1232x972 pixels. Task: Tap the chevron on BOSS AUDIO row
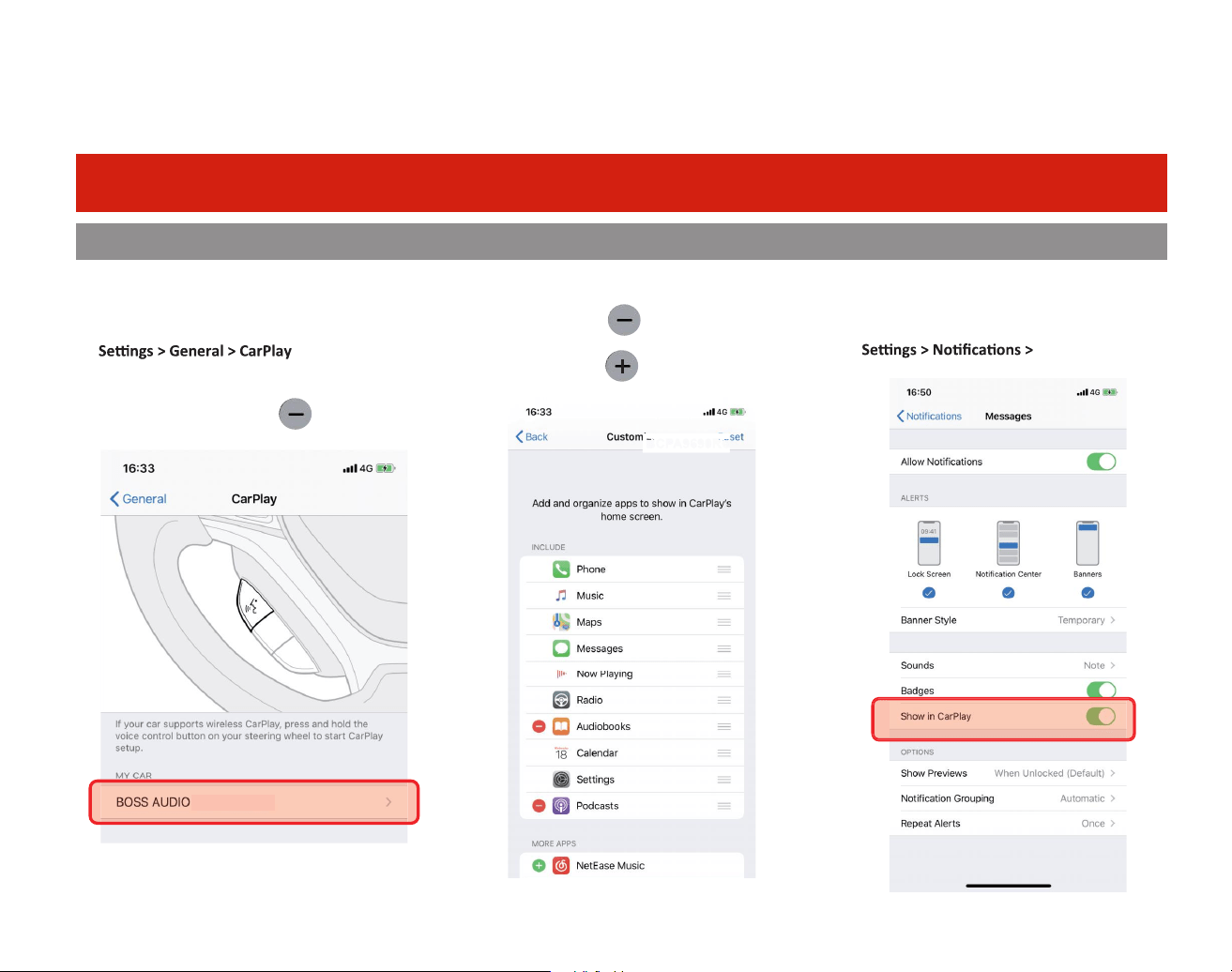(x=388, y=802)
